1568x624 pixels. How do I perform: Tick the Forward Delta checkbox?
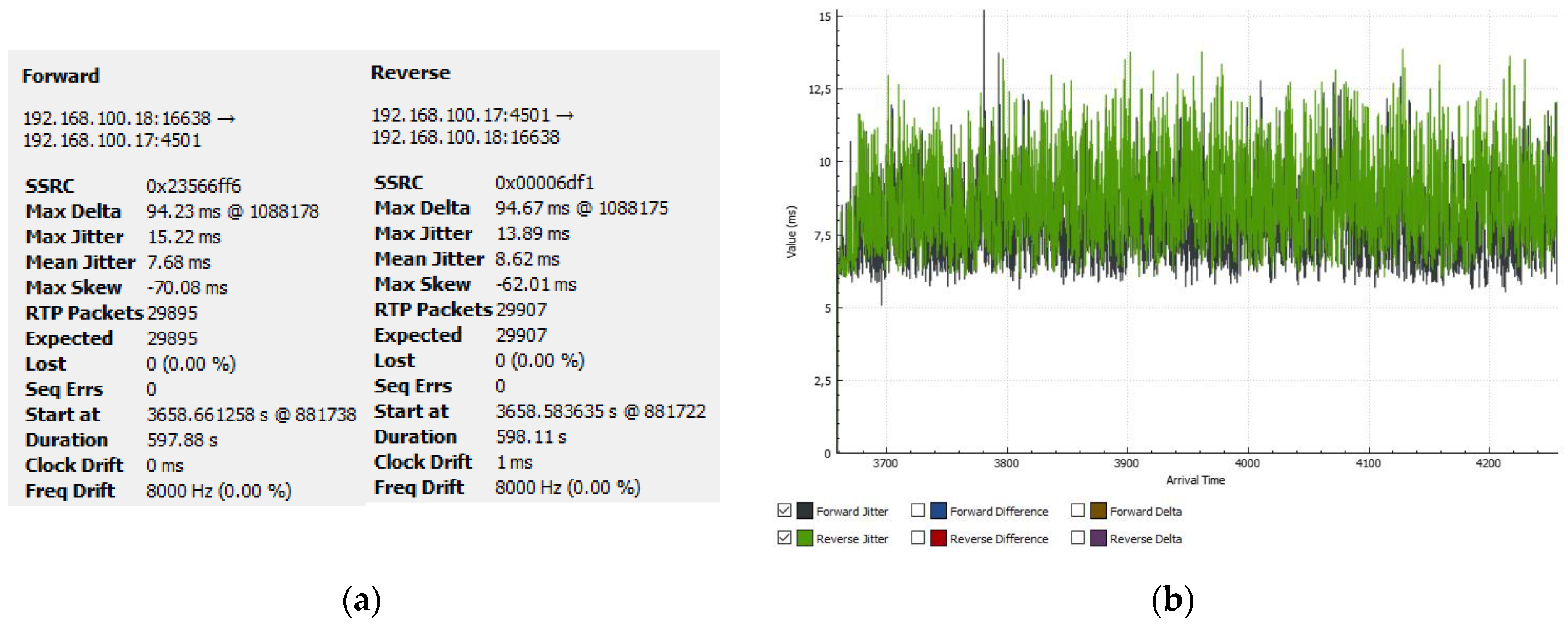(1078, 511)
